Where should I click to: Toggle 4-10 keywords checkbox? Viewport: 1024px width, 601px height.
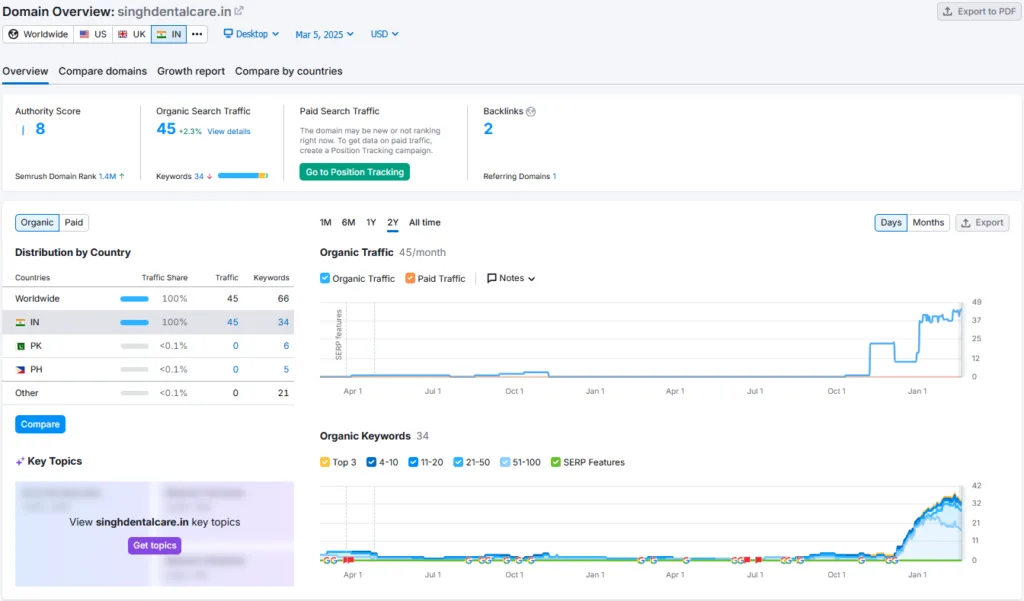(372, 462)
